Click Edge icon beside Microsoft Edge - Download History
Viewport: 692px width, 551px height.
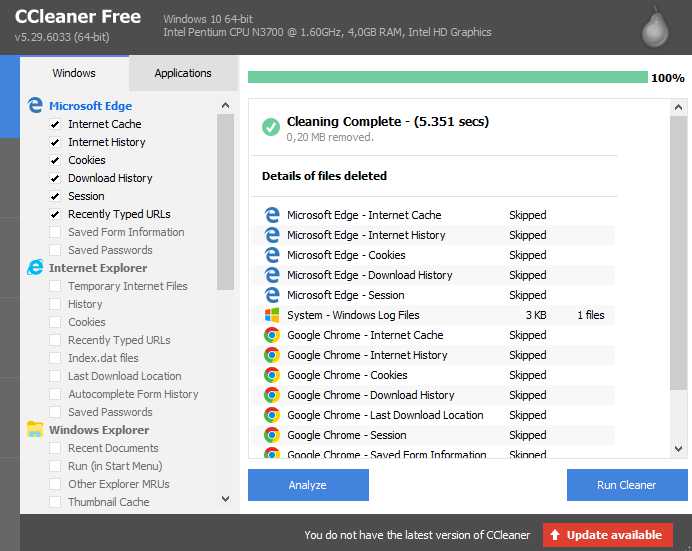click(x=272, y=275)
